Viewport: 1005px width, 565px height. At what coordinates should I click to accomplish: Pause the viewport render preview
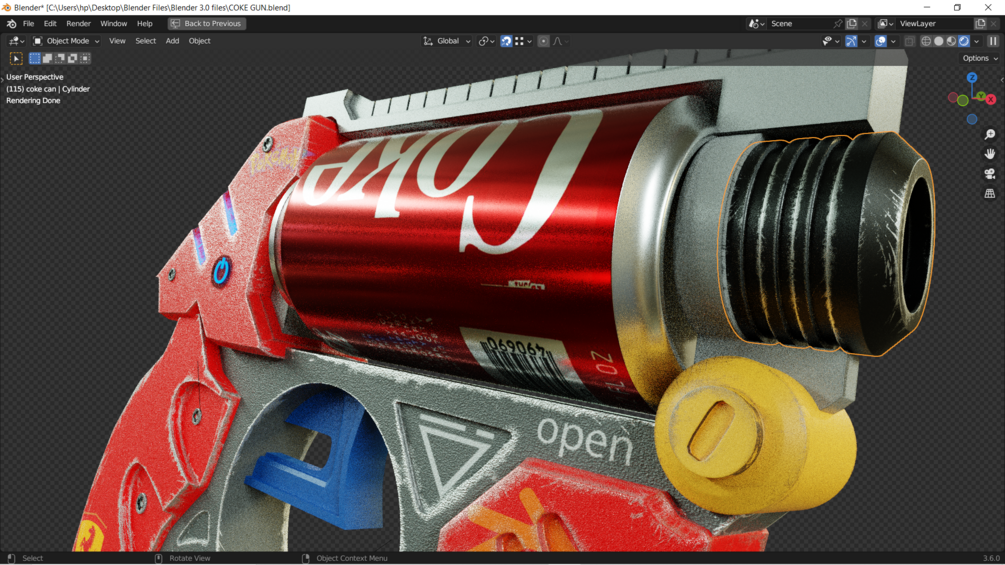993,41
